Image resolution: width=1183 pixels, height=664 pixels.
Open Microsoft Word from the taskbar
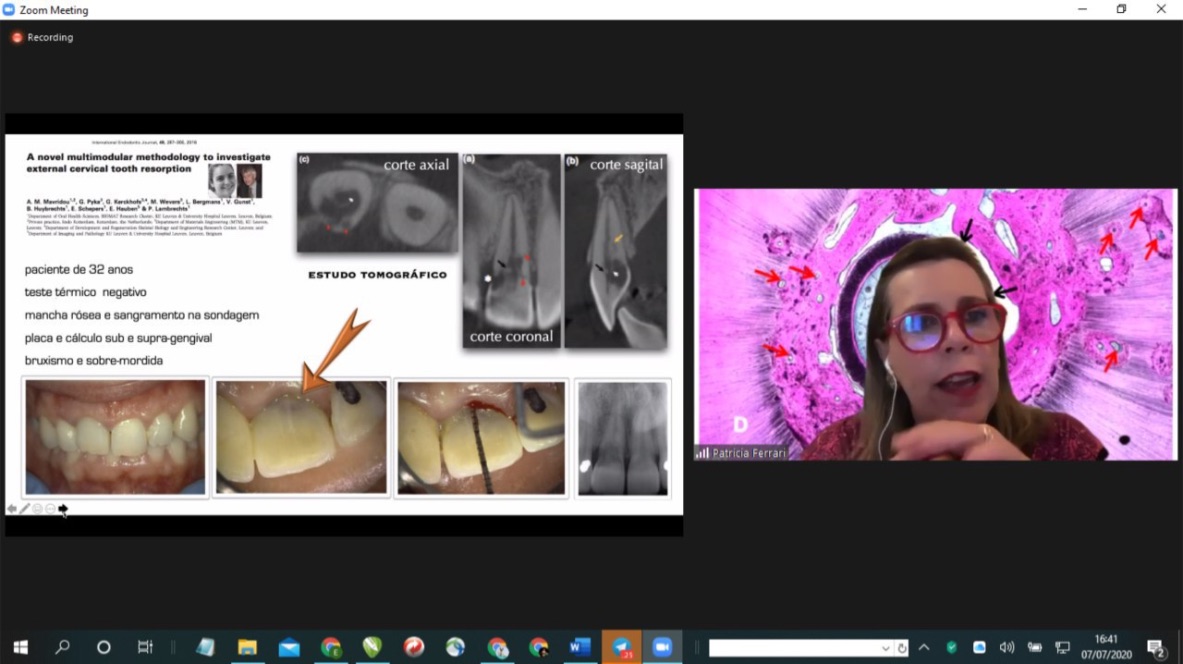pos(579,647)
